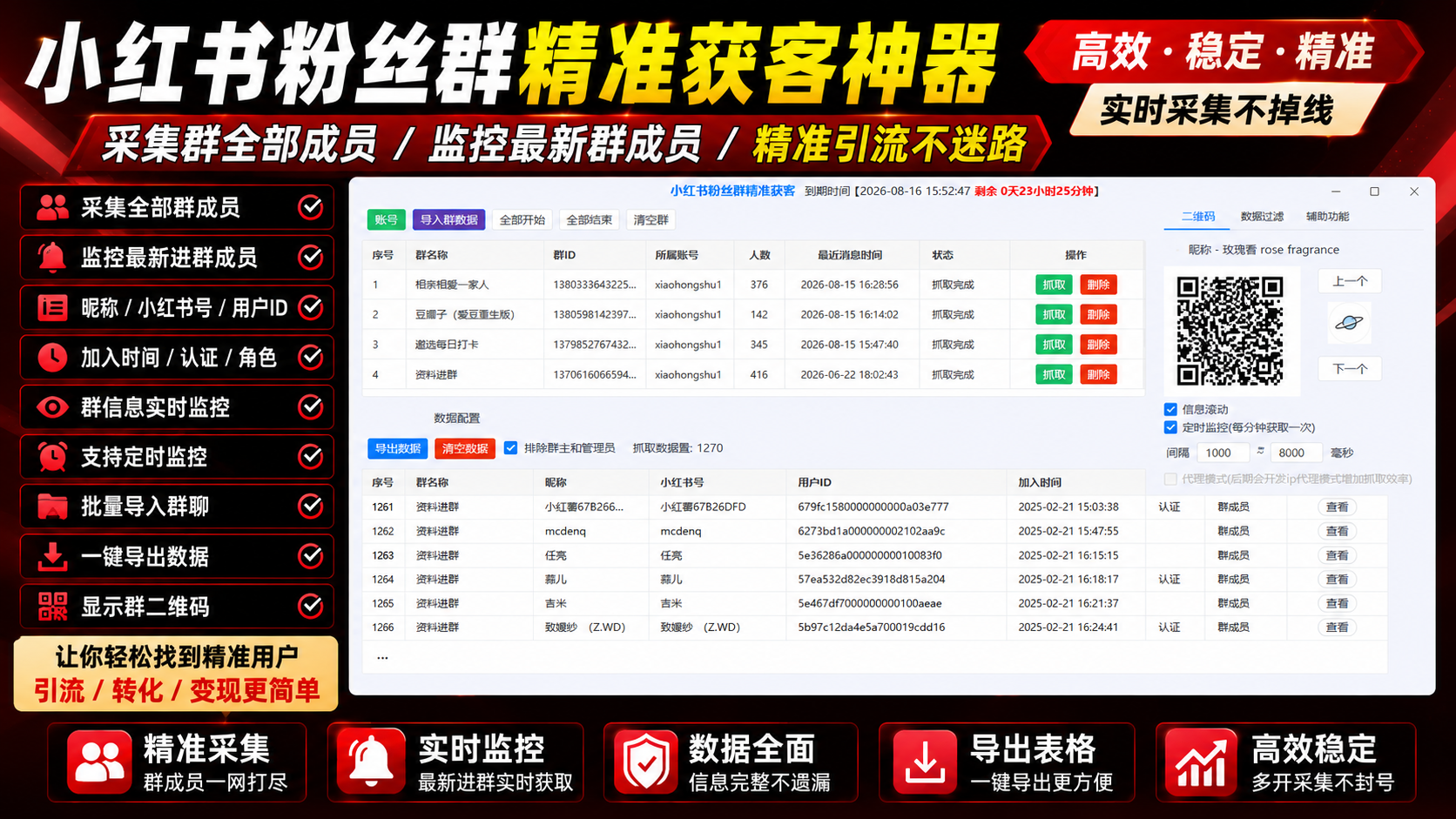Image resolution: width=1456 pixels, height=819 pixels.
Task: Click 抓取 for group 相亲相爱一家人
Action: click(1054, 285)
